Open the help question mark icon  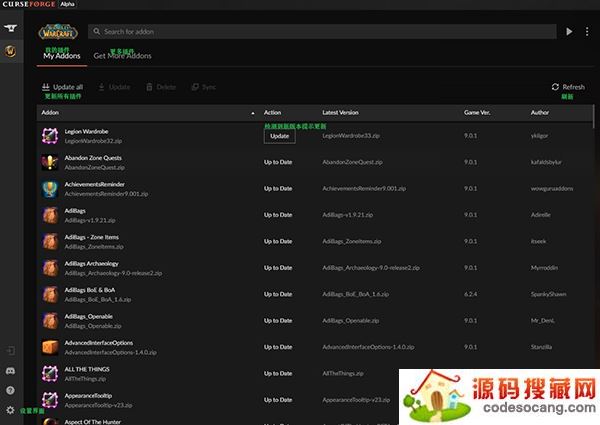[x=11, y=390]
